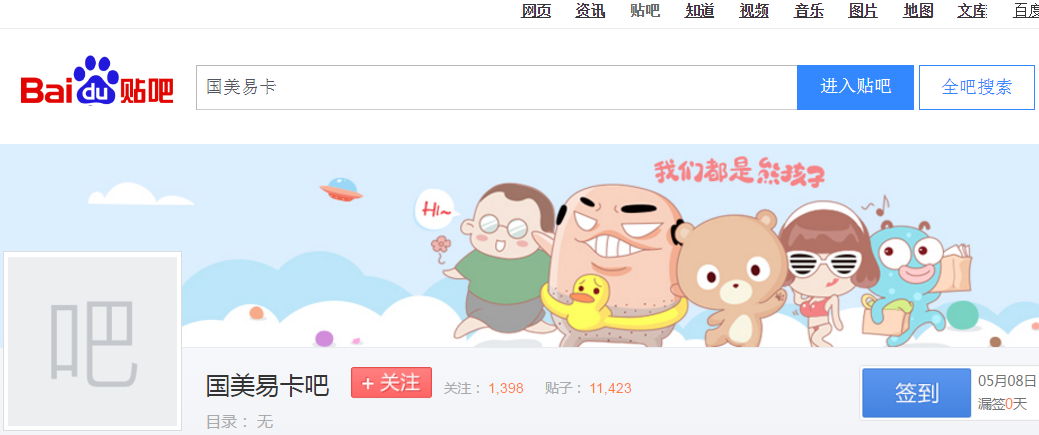1039x435 pixels.
Task: Click the 国美易卡吧 forum title
Action: coord(268,385)
